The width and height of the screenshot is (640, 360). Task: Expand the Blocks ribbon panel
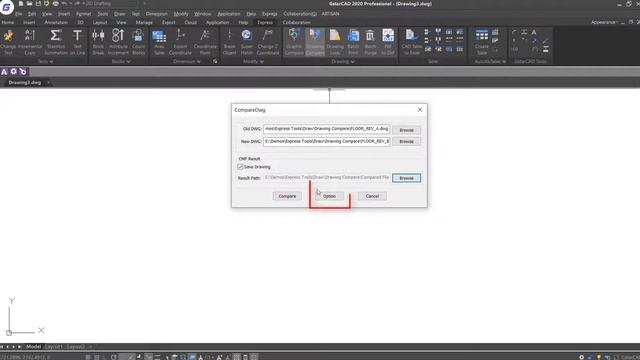click(x=121, y=62)
